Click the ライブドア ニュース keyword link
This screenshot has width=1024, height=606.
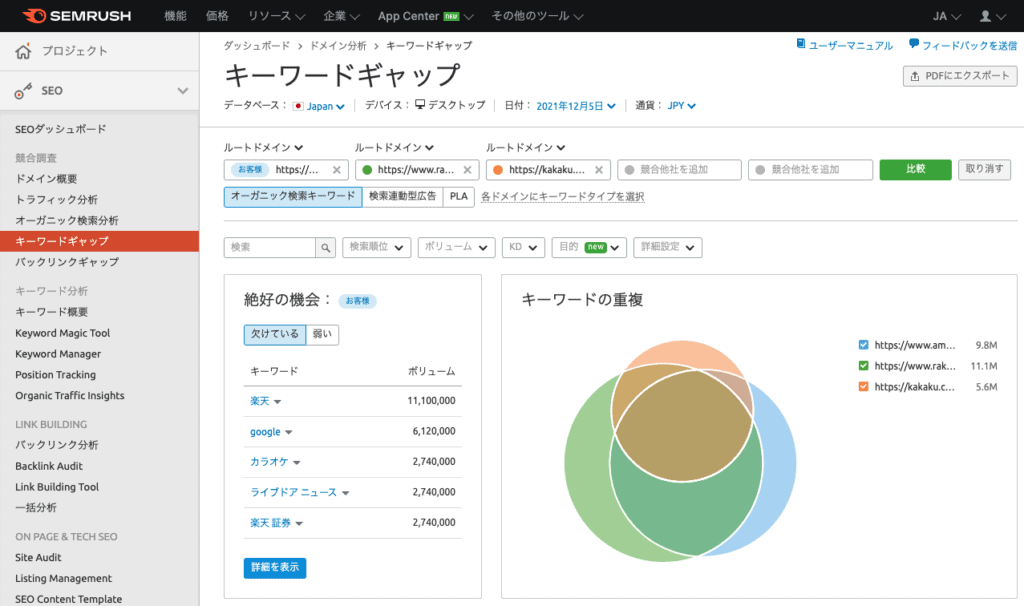click(x=293, y=492)
